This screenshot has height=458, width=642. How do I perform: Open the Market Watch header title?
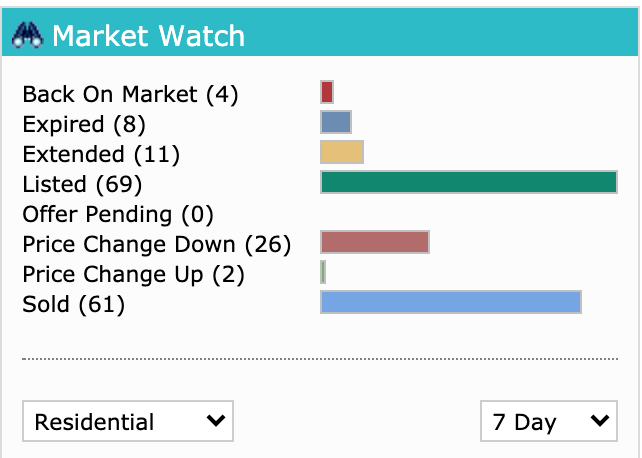pos(149,36)
